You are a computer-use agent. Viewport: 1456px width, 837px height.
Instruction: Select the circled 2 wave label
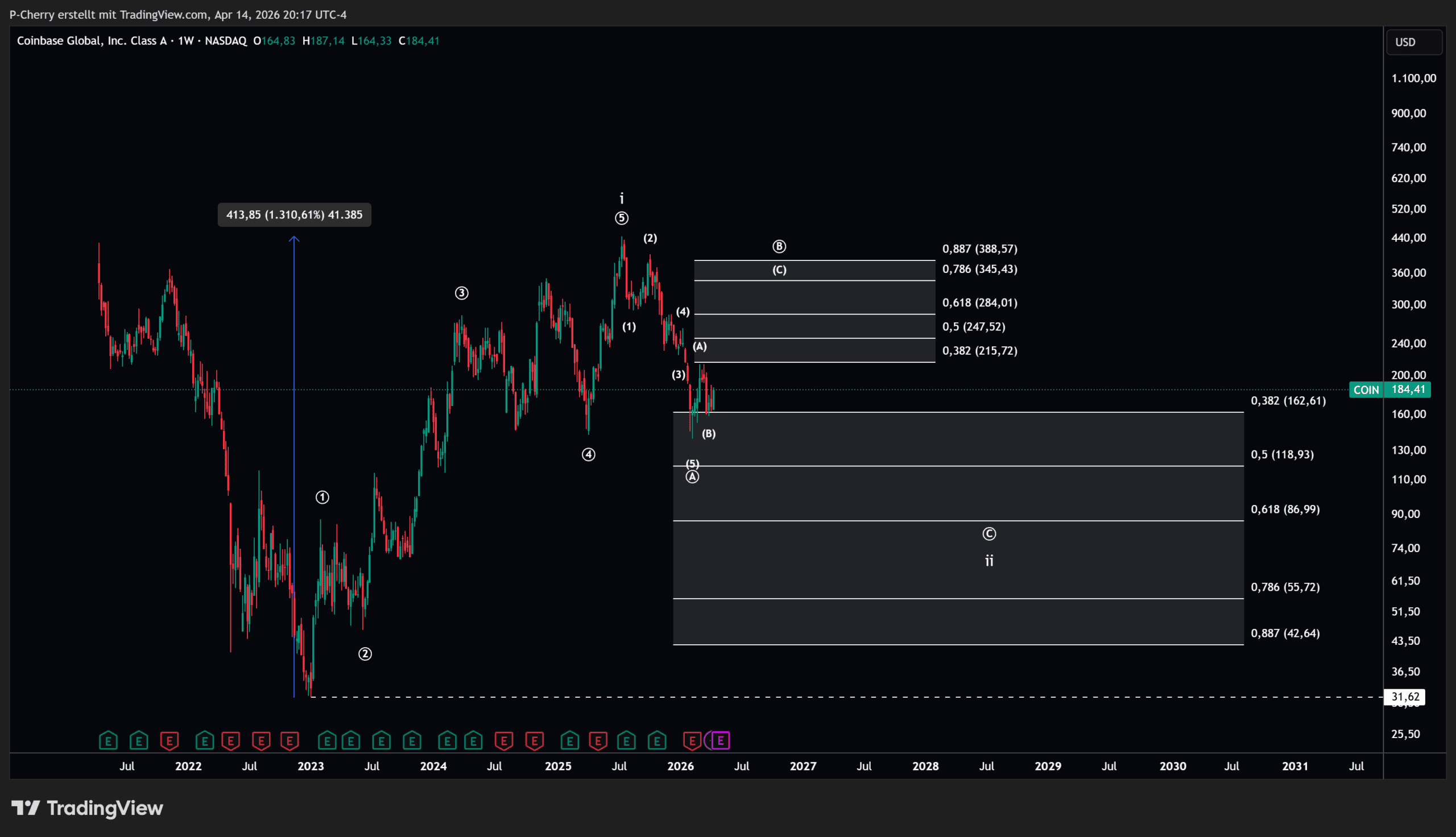coord(365,653)
